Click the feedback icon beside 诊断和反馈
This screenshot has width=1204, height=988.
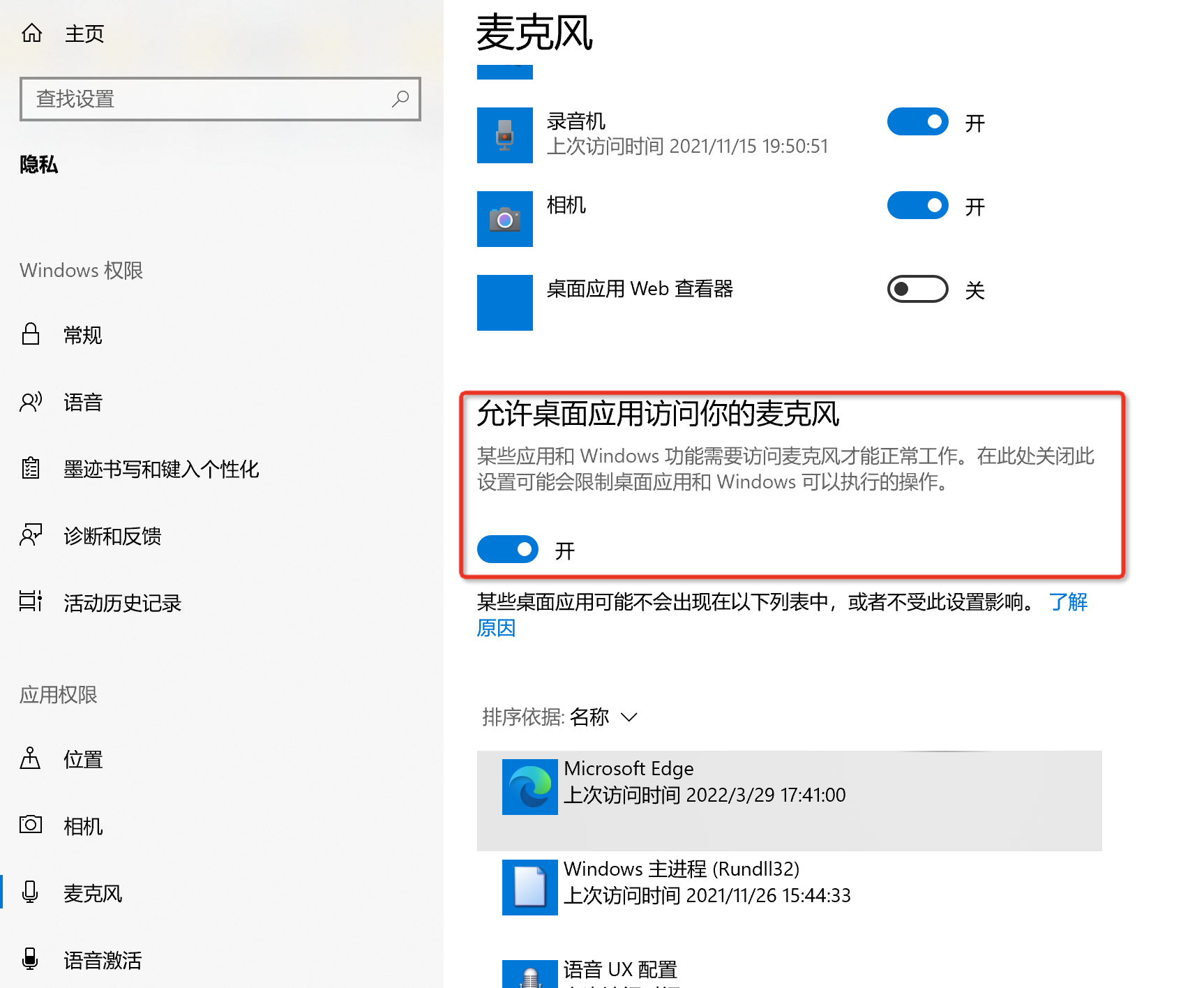point(31,535)
